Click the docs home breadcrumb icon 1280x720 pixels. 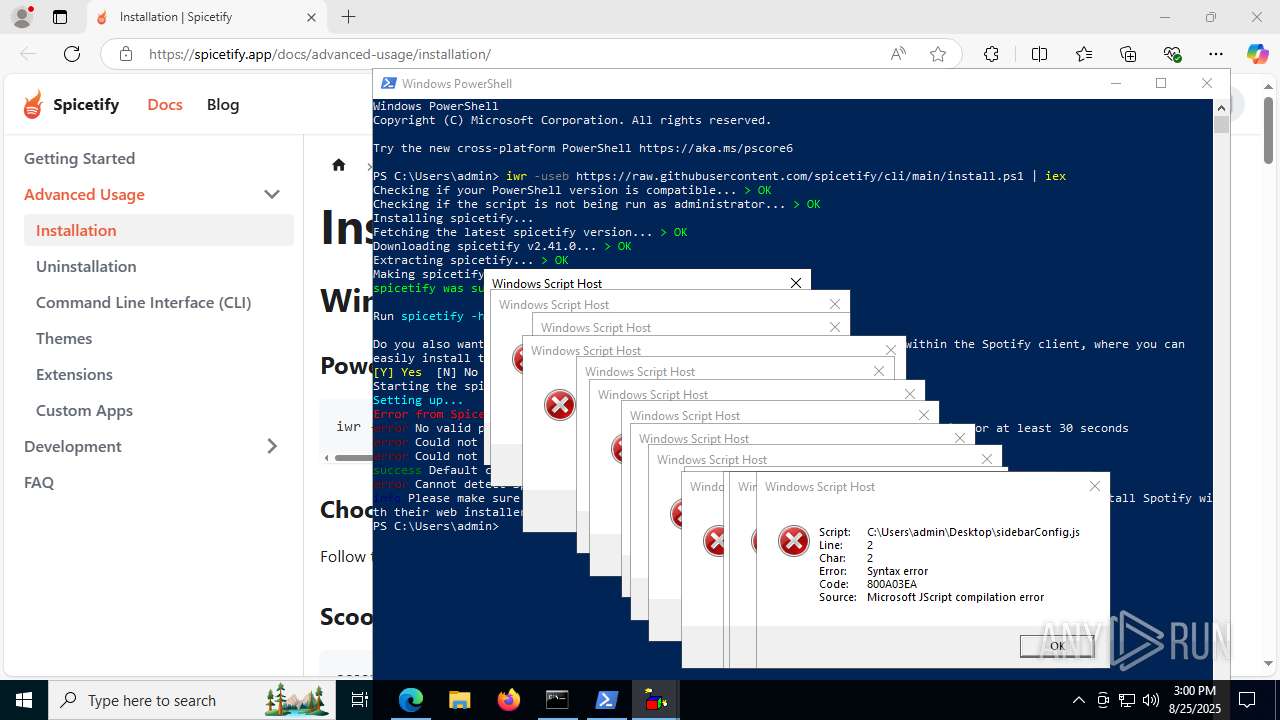[x=339, y=165]
